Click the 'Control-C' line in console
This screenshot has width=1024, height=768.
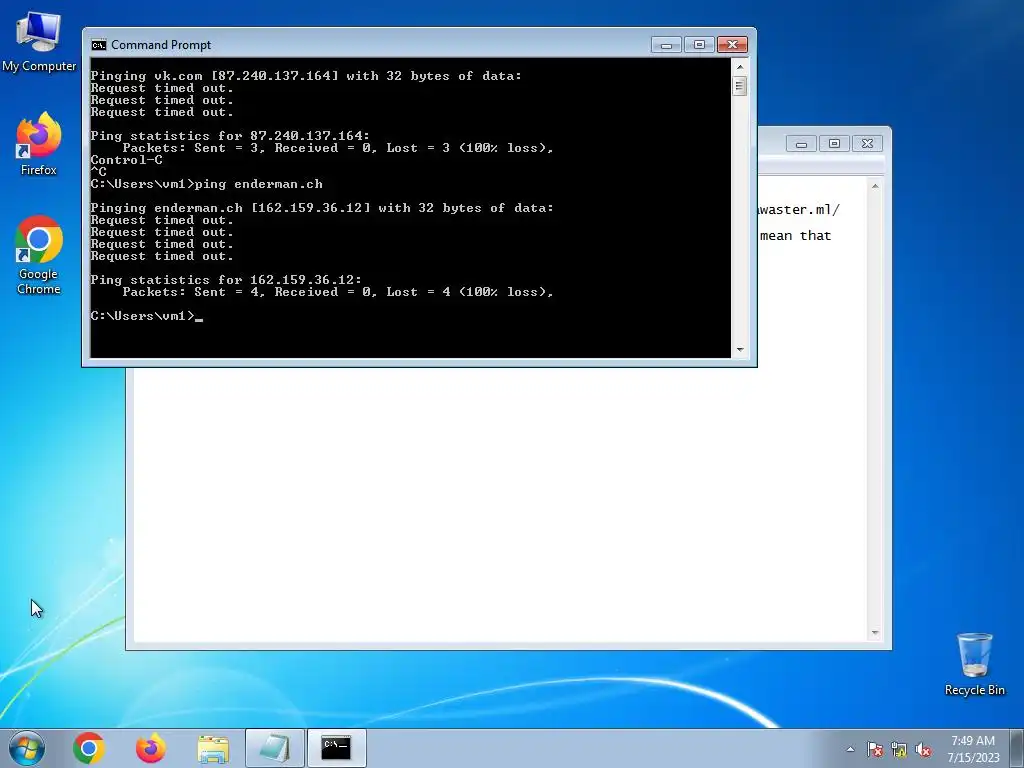126,160
